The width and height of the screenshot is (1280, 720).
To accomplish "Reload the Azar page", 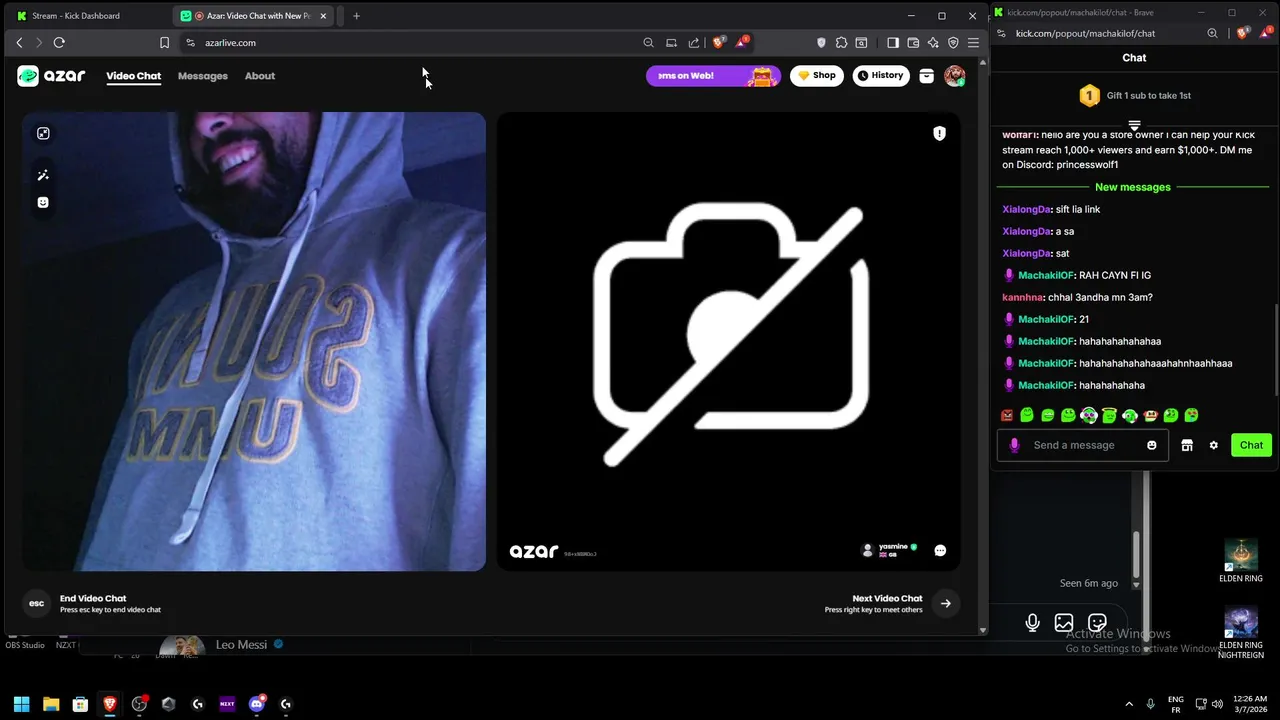I will tap(59, 43).
